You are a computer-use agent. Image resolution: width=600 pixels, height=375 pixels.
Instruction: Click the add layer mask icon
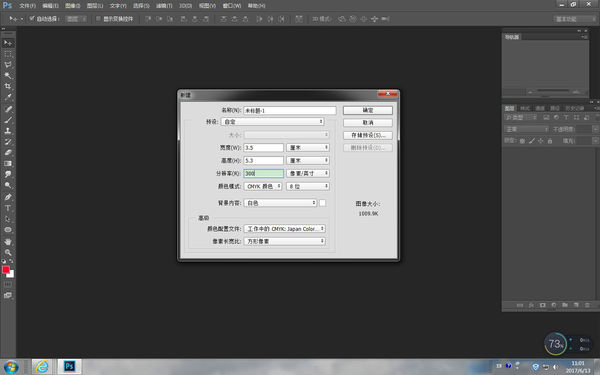coord(543,305)
